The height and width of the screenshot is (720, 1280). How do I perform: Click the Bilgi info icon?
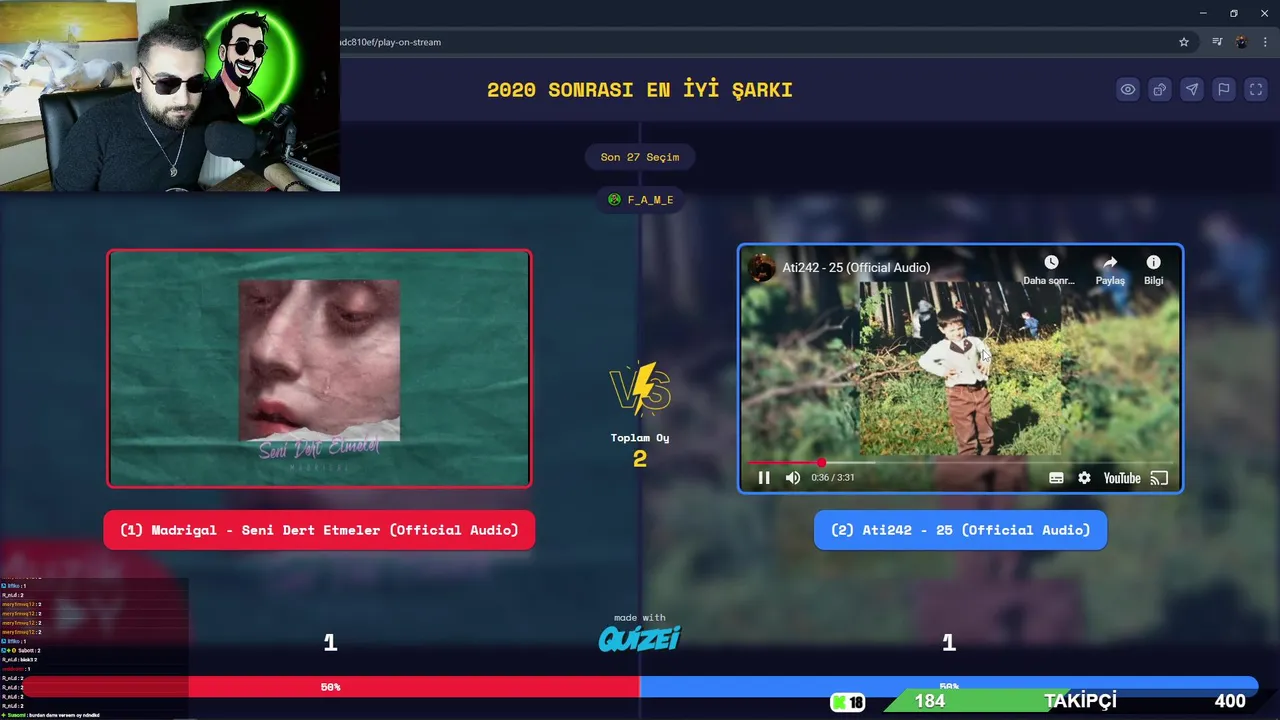(x=1153, y=262)
